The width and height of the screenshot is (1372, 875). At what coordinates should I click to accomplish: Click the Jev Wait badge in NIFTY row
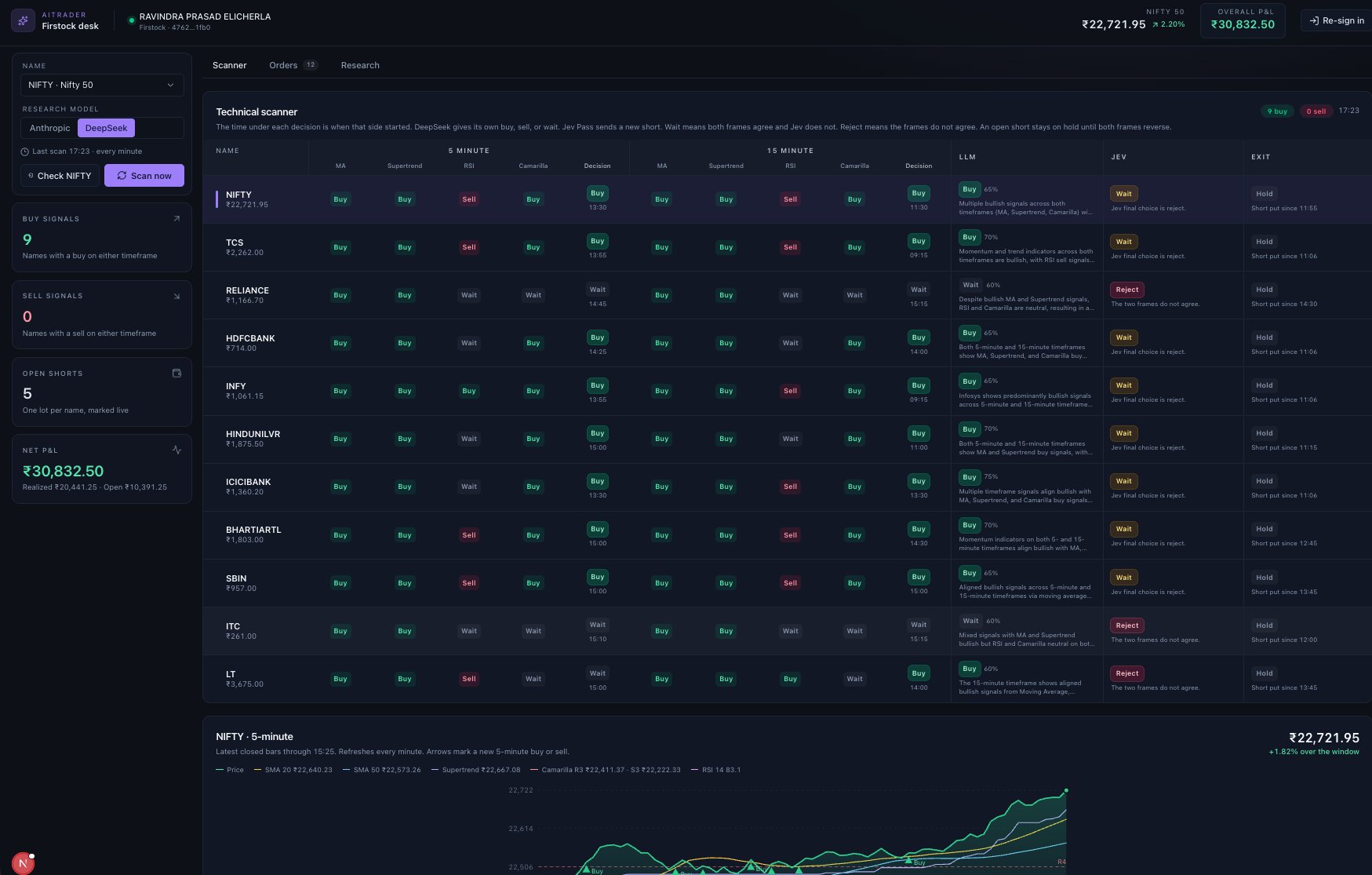(1123, 194)
